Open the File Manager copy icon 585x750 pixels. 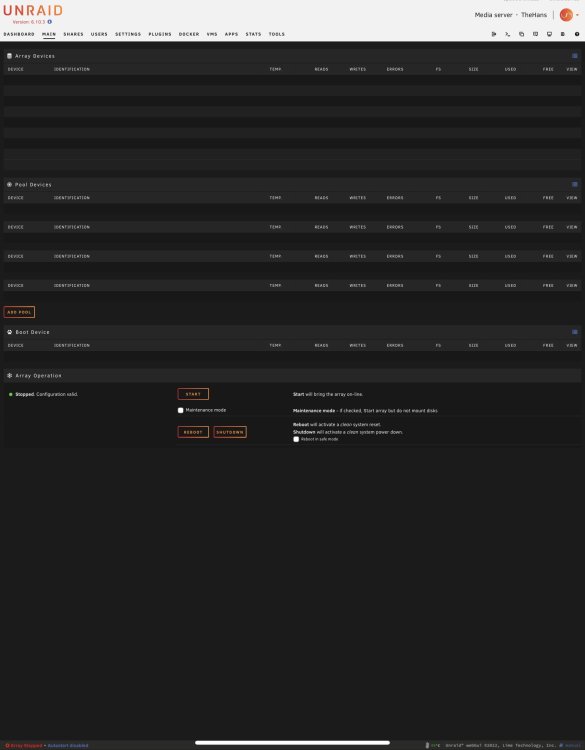click(x=521, y=34)
